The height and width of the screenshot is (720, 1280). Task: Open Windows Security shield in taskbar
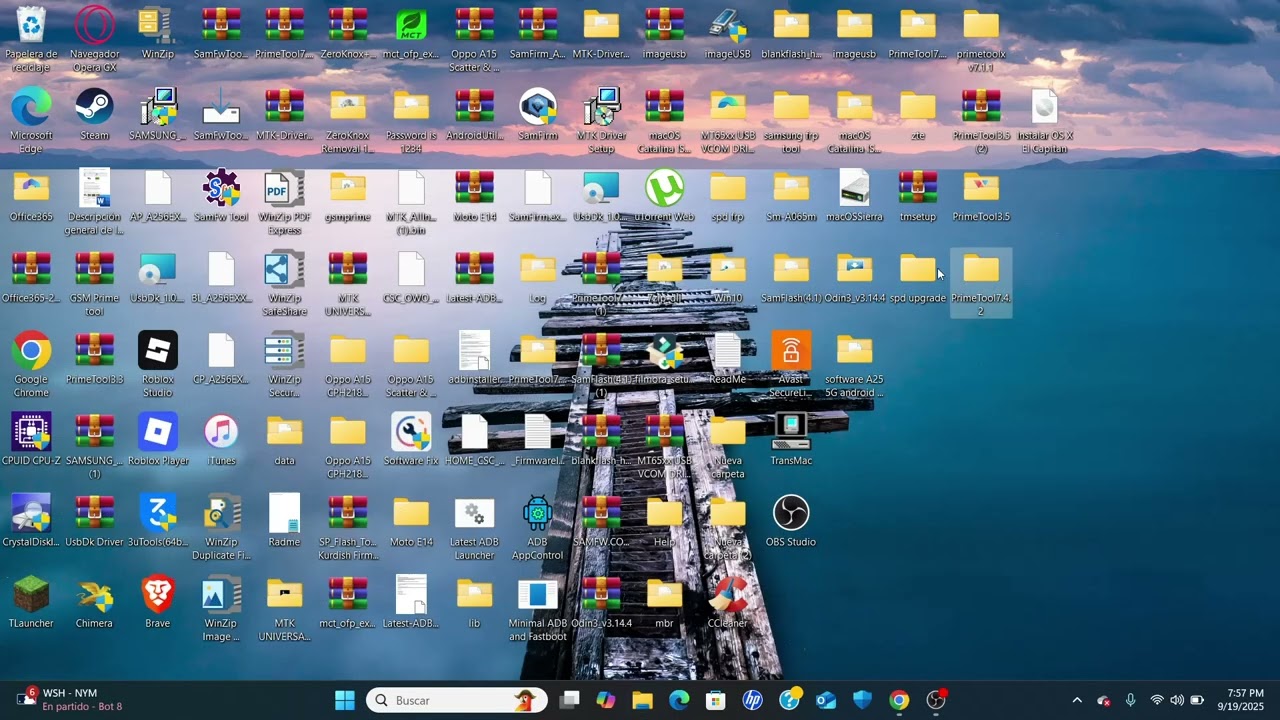pyautogui.click(x=862, y=700)
